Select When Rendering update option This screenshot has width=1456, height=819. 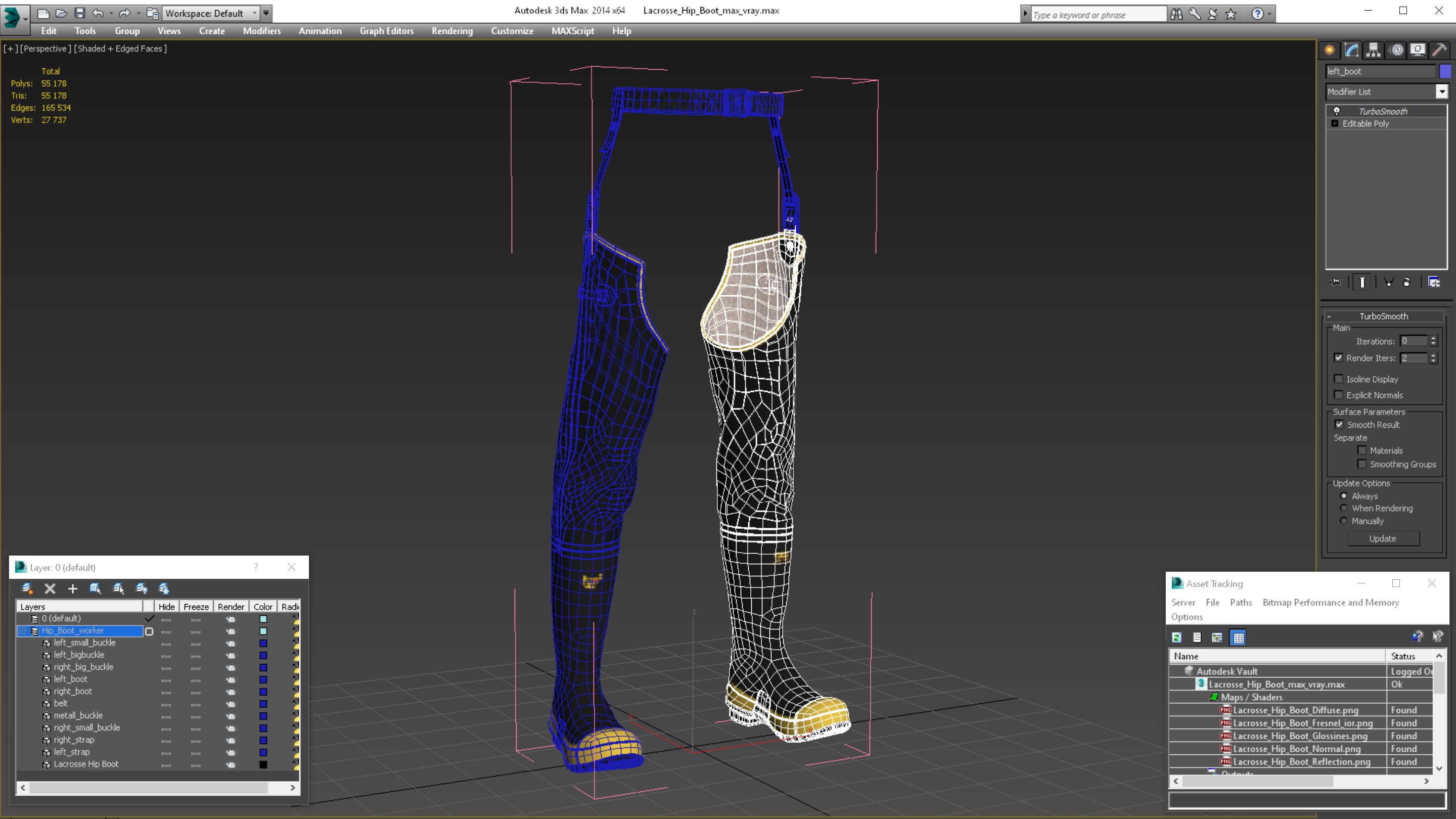click(x=1344, y=508)
